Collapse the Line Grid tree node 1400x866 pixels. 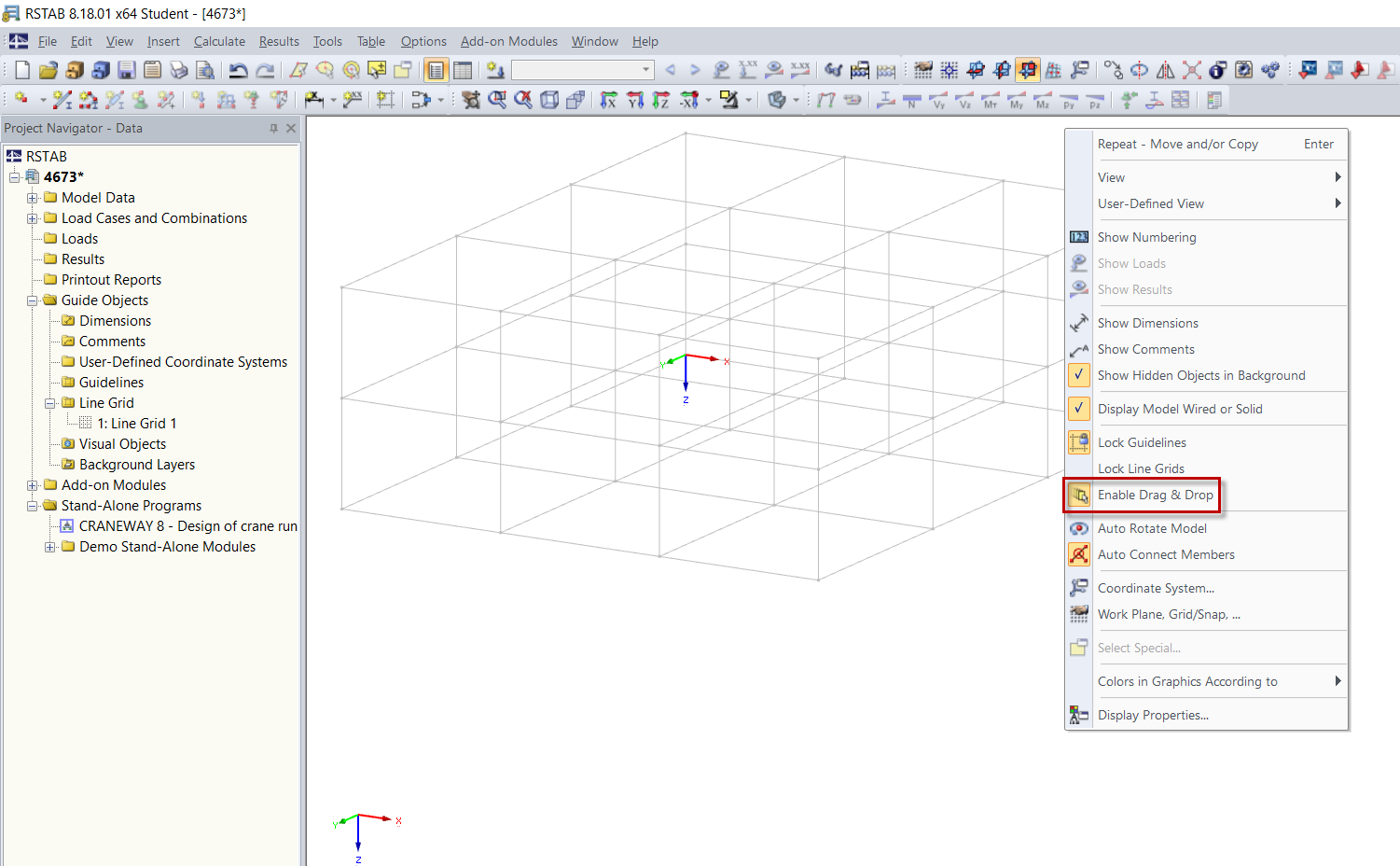pyautogui.click(x=50, y=403)
